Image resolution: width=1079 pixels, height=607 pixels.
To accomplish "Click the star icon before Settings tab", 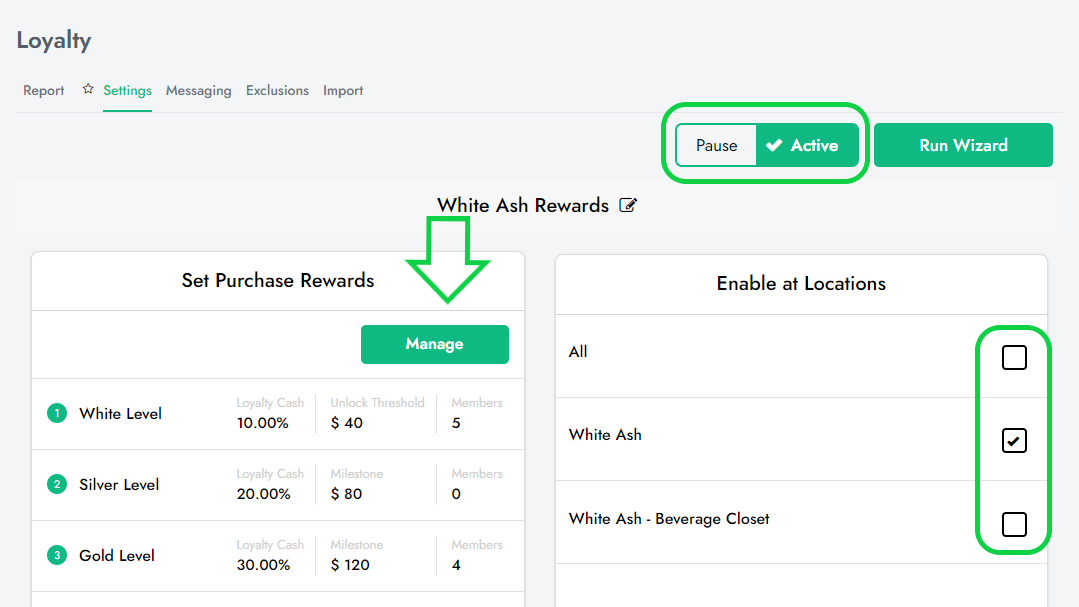I will click(x=88, y=89).
